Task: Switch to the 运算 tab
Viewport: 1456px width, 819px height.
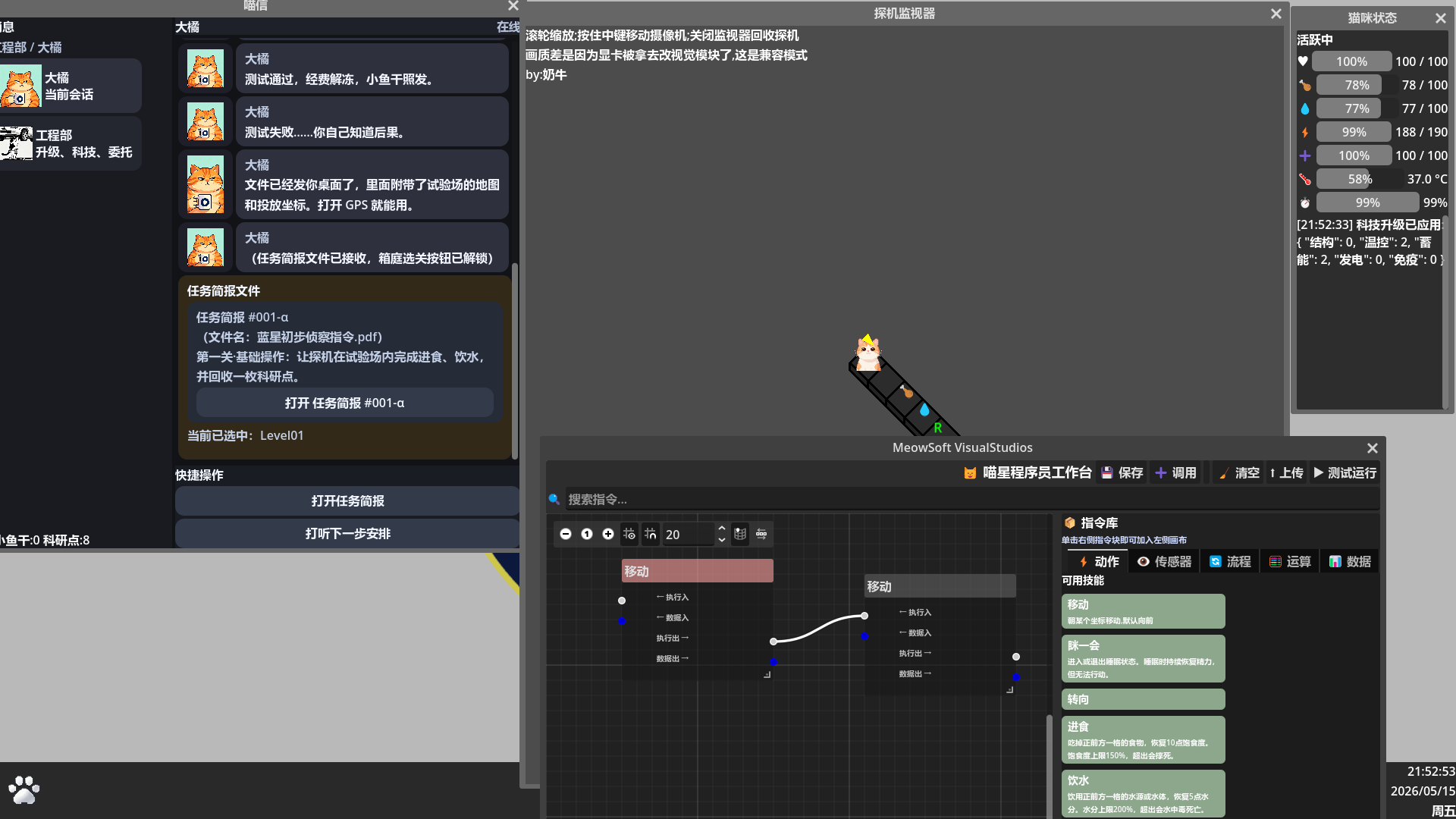Action: (x=1290, y=561)
